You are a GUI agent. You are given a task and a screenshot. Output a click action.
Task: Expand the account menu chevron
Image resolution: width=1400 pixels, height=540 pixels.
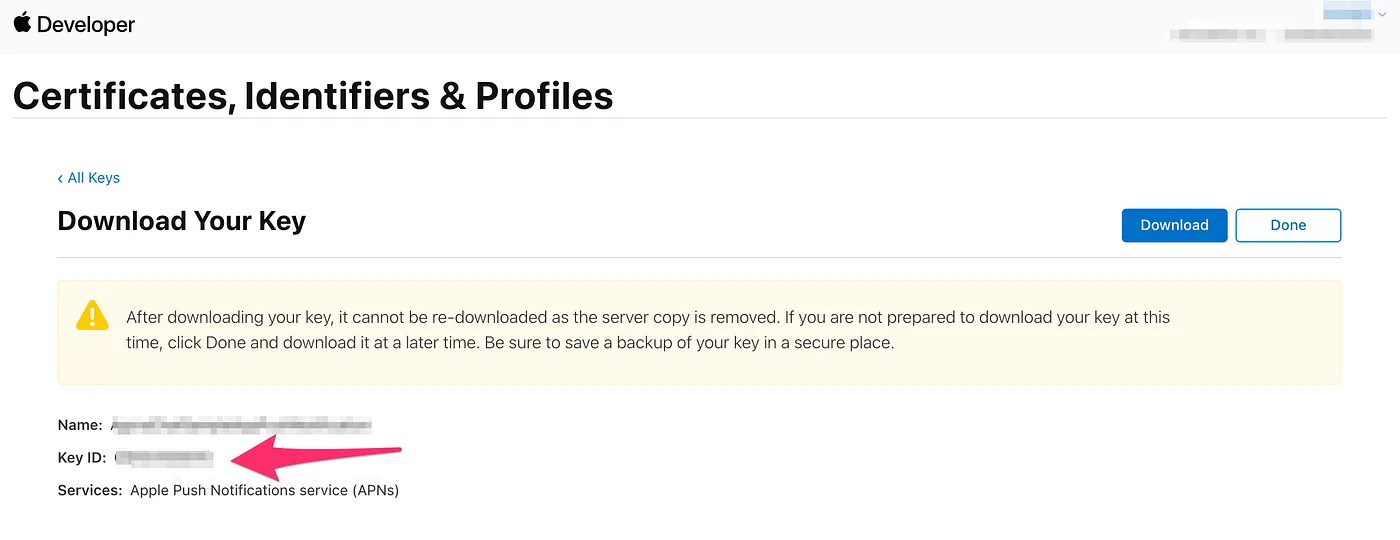(1382, 14)
